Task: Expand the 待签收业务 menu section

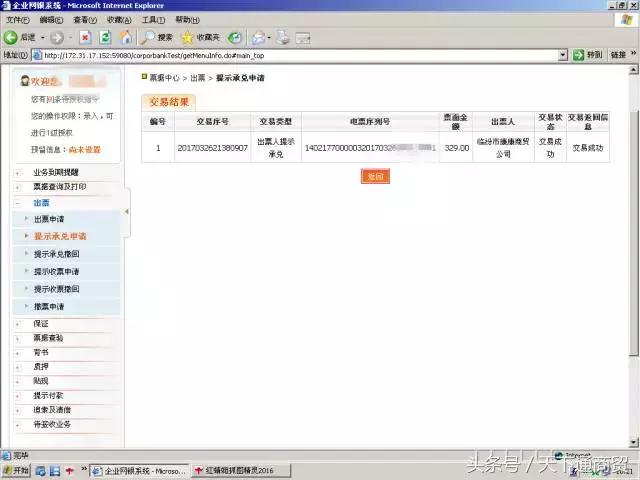Action: 52,424
